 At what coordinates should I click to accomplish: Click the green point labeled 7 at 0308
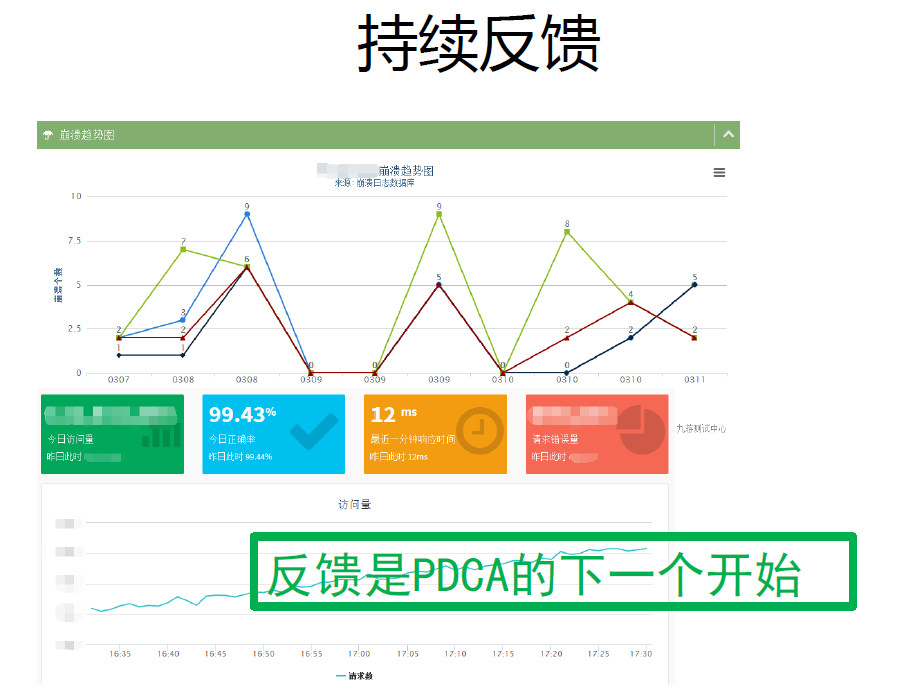(x=183, y=250)
